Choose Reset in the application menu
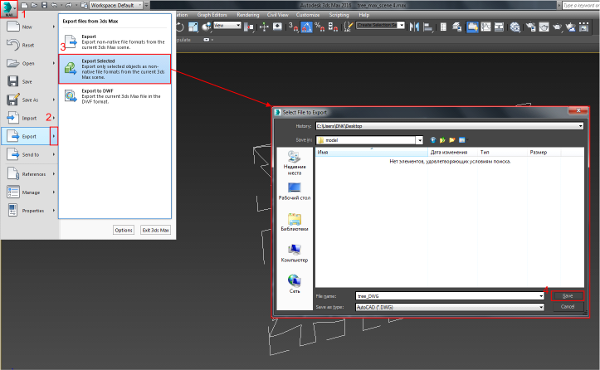 tap(29, 45)
